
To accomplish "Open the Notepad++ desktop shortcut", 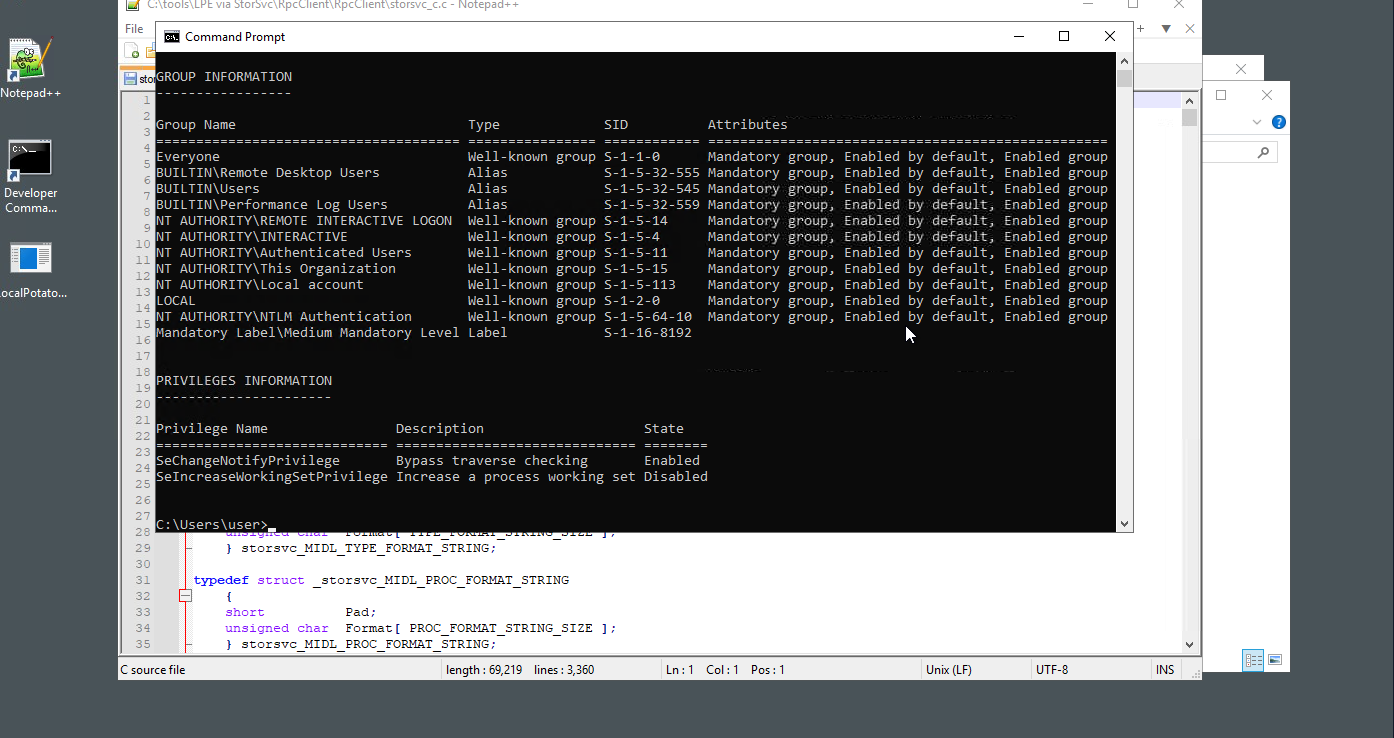I will pyautogui.click(x=30, y=67).
